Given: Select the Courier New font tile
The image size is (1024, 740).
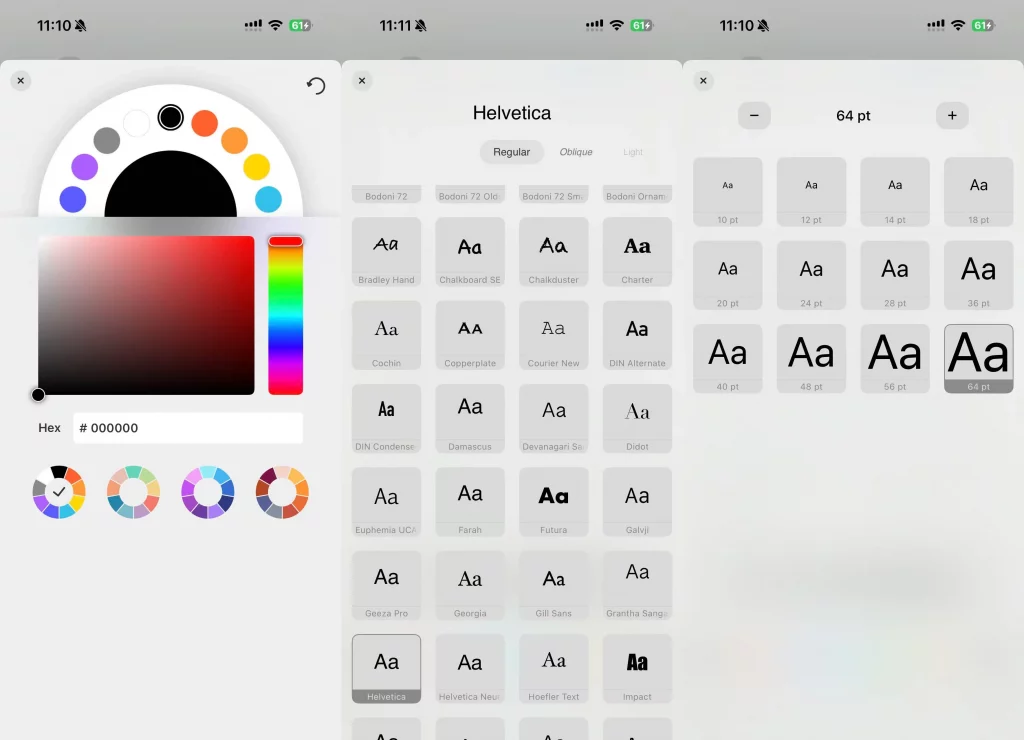Looking at the screenshot, I should (x=554, y=336).
